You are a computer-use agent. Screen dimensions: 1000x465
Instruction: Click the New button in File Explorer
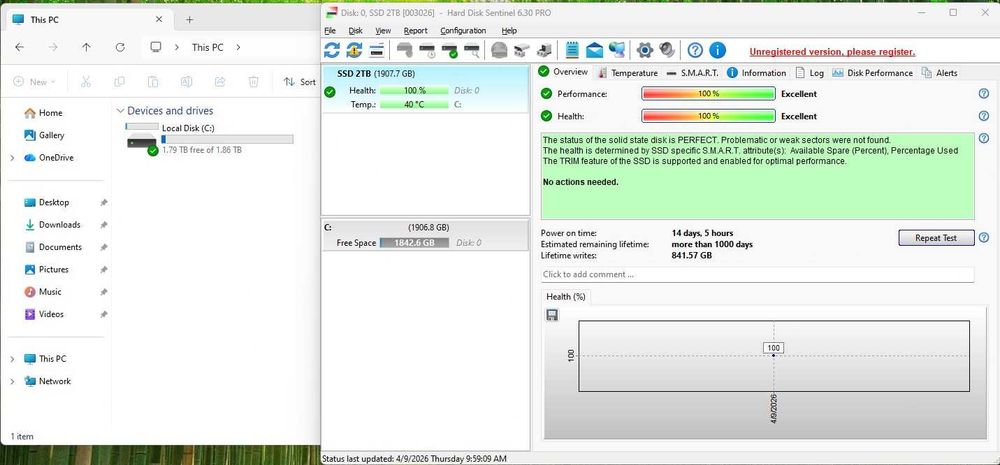(x=34, y=82)
